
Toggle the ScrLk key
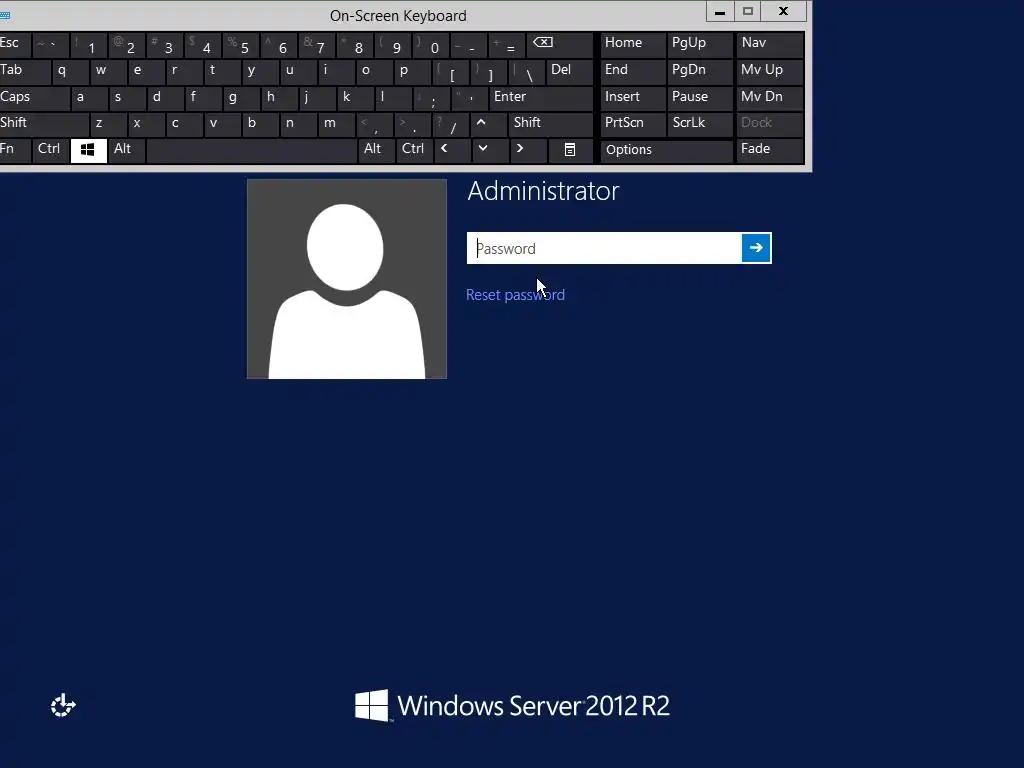[699, 124]
